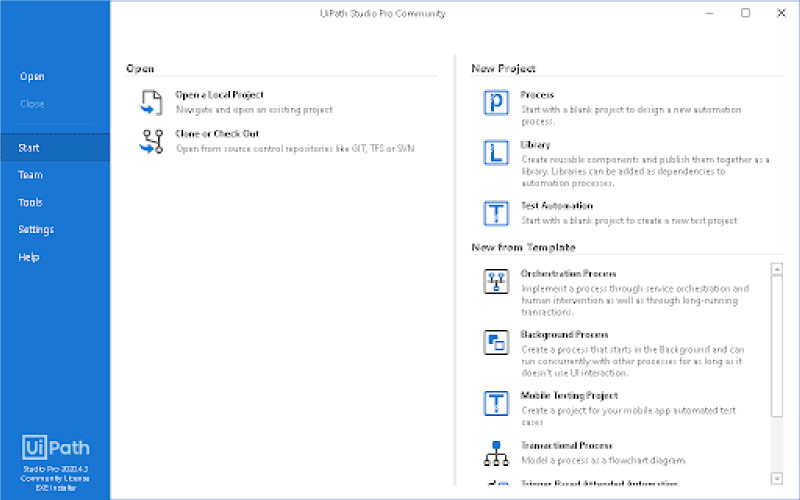
Task: Click Orchestration Process title text
Action: [568, 273]
